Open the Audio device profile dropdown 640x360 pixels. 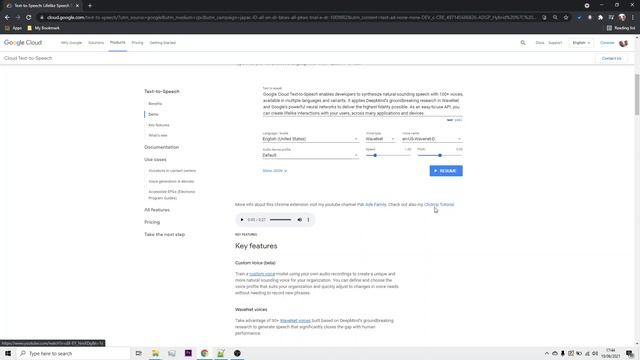point(310,155)
